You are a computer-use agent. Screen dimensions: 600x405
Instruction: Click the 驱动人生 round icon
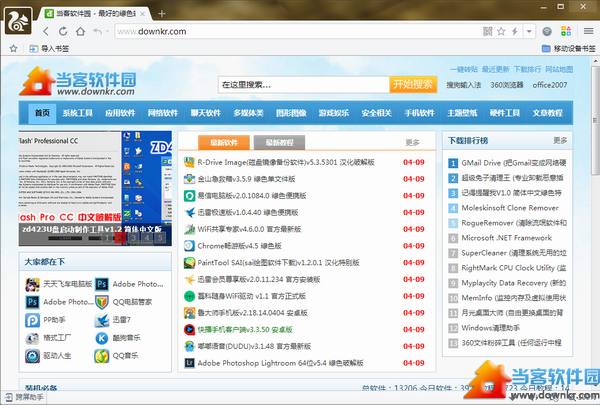click(x=33, y=356)
